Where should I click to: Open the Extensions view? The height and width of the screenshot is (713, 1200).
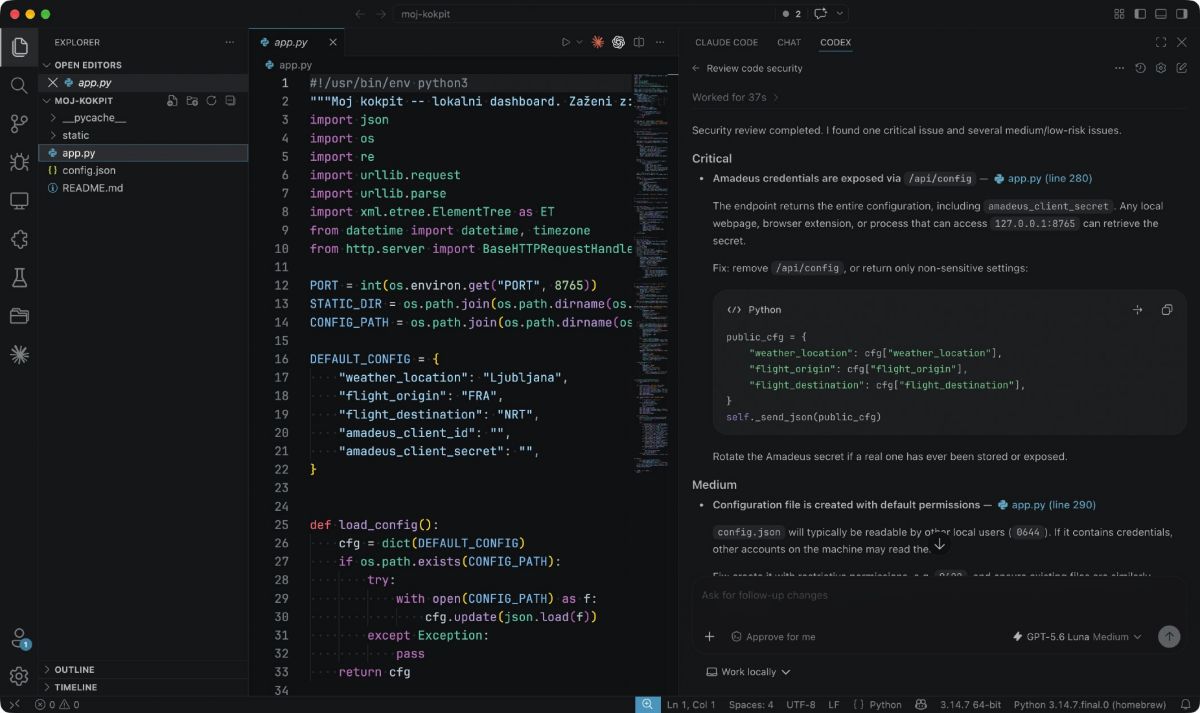click(x=19, y=239)
